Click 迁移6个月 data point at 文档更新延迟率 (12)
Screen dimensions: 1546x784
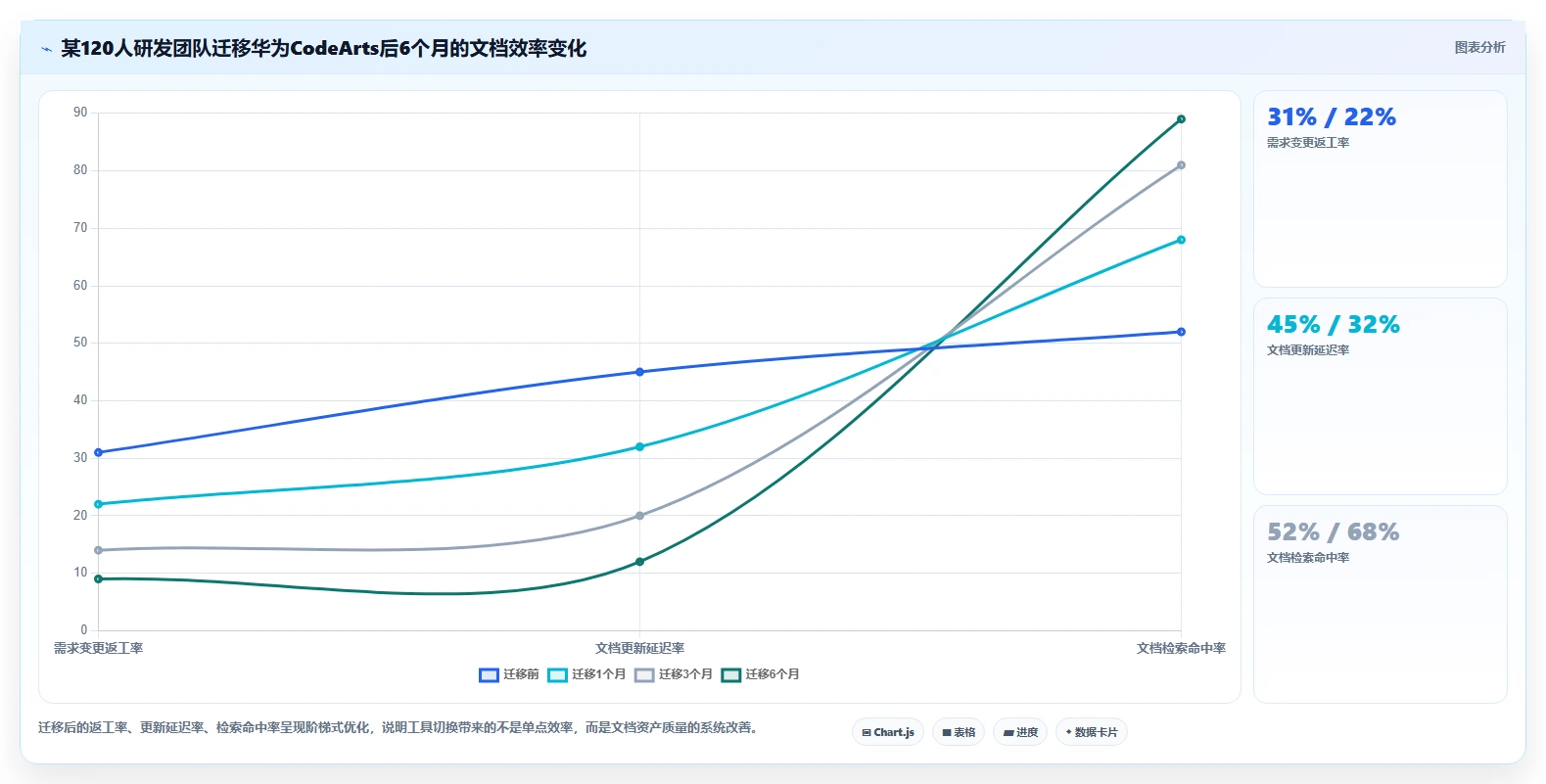pos(639,562)
